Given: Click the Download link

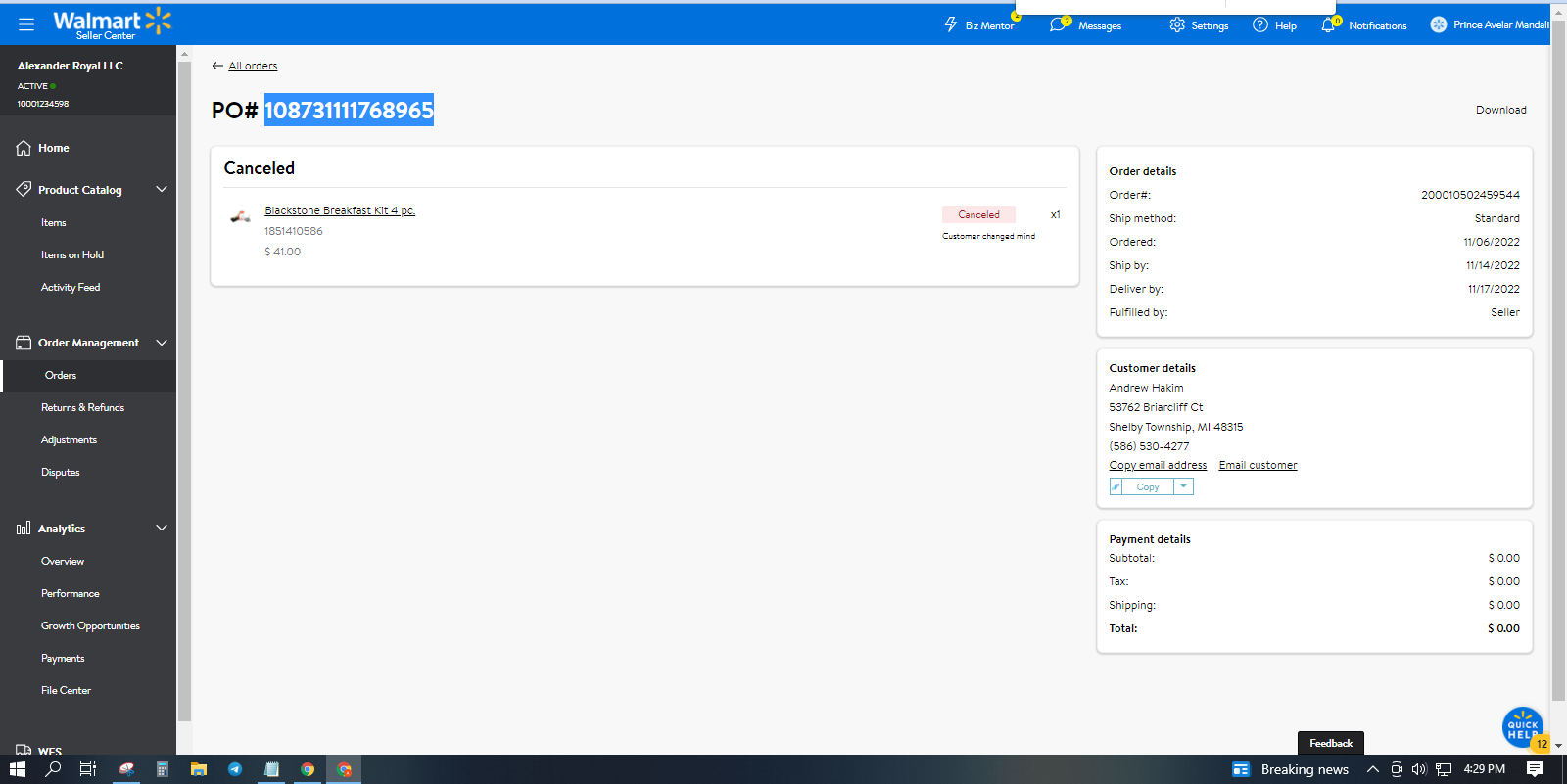Looking at the screenshot, I should tap(1501, 110).
